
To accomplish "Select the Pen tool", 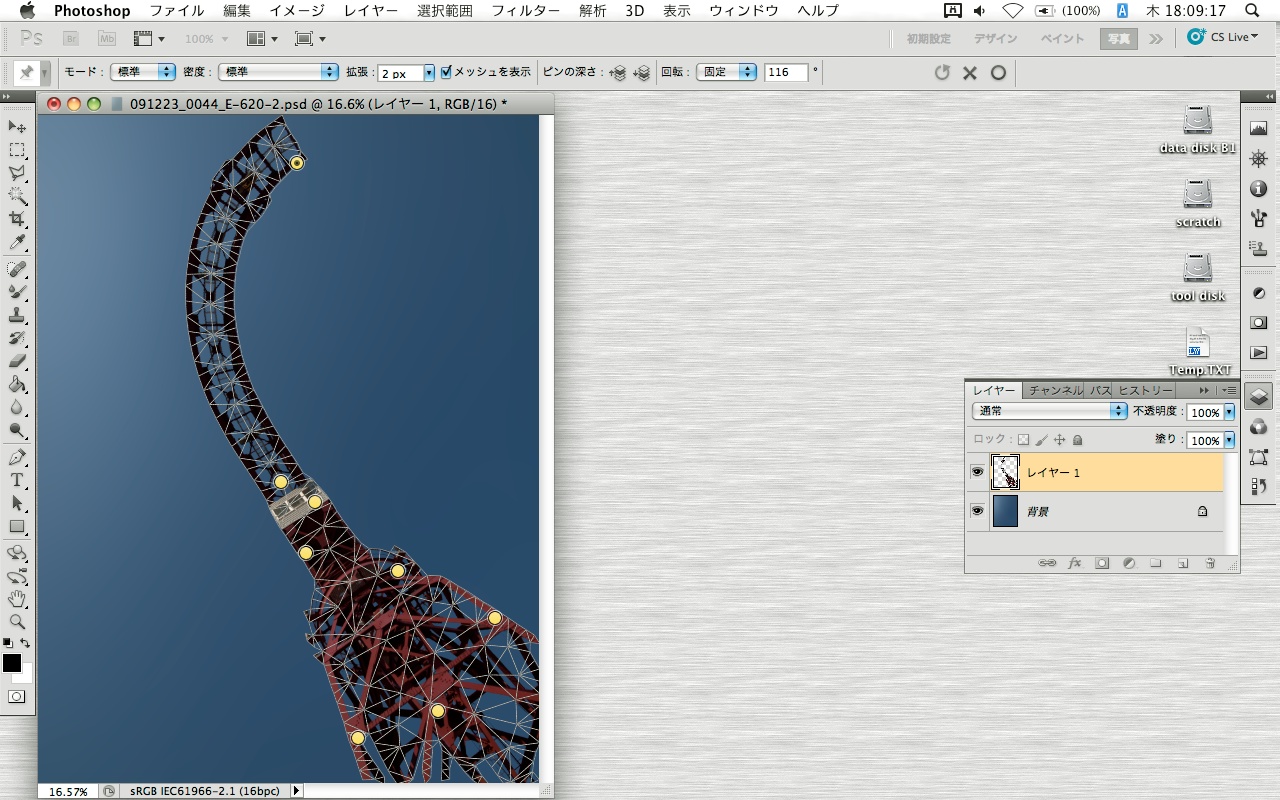I will click(x=17, y=457).
